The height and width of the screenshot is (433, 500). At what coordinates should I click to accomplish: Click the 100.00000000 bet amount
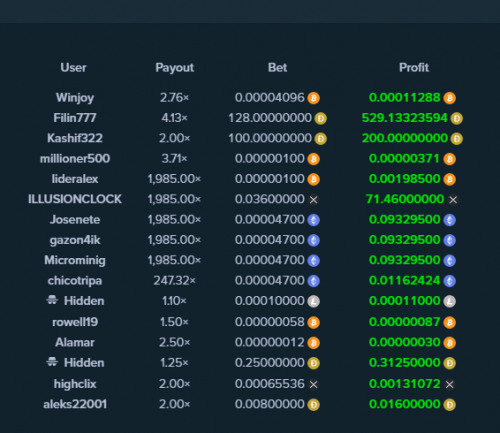coord(270,138)
